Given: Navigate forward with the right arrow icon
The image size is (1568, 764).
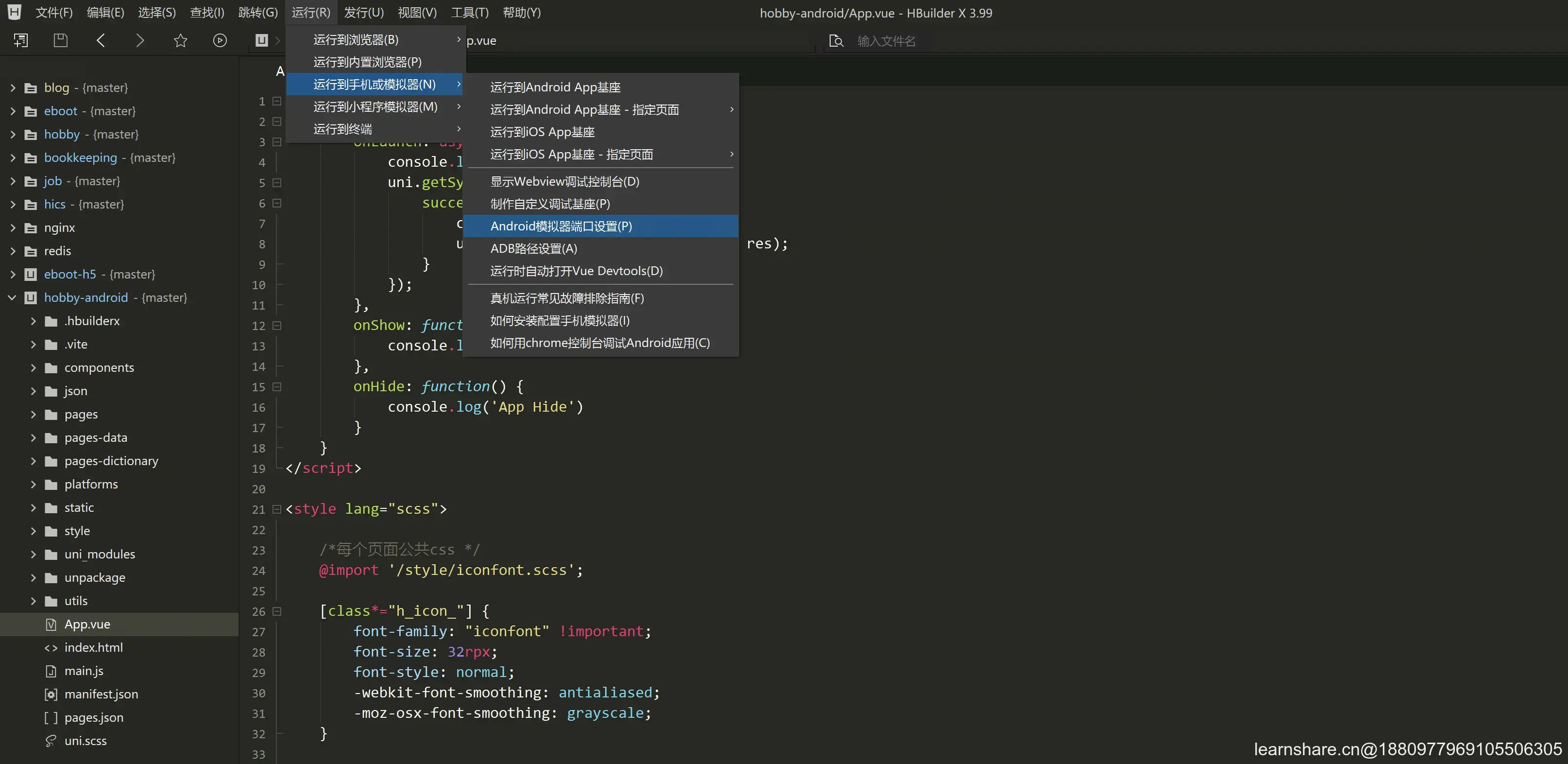Looking at the screenshot, I should click(x=140, y=41).
